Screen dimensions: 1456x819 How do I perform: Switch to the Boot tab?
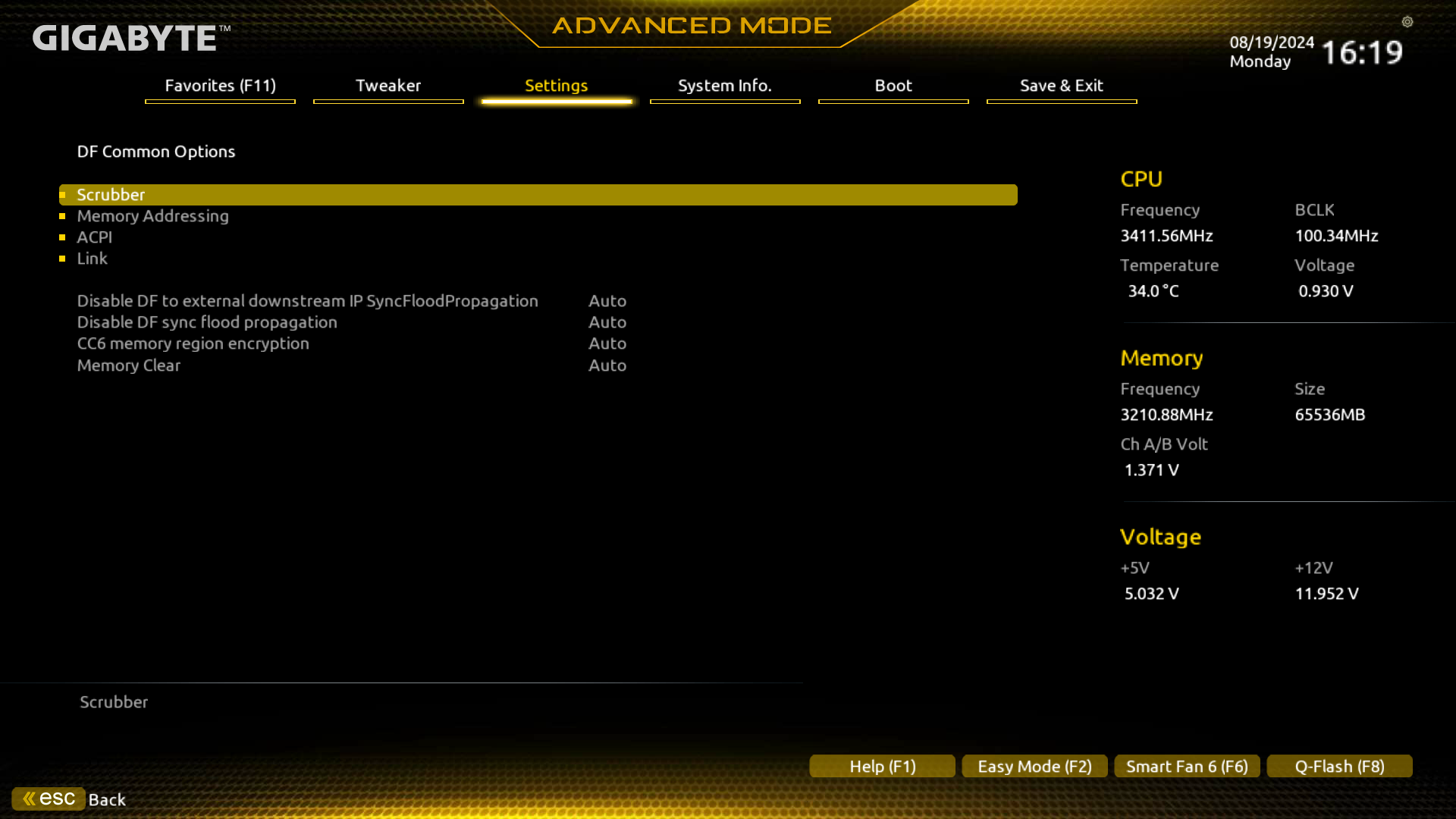(x=893, y=86)
